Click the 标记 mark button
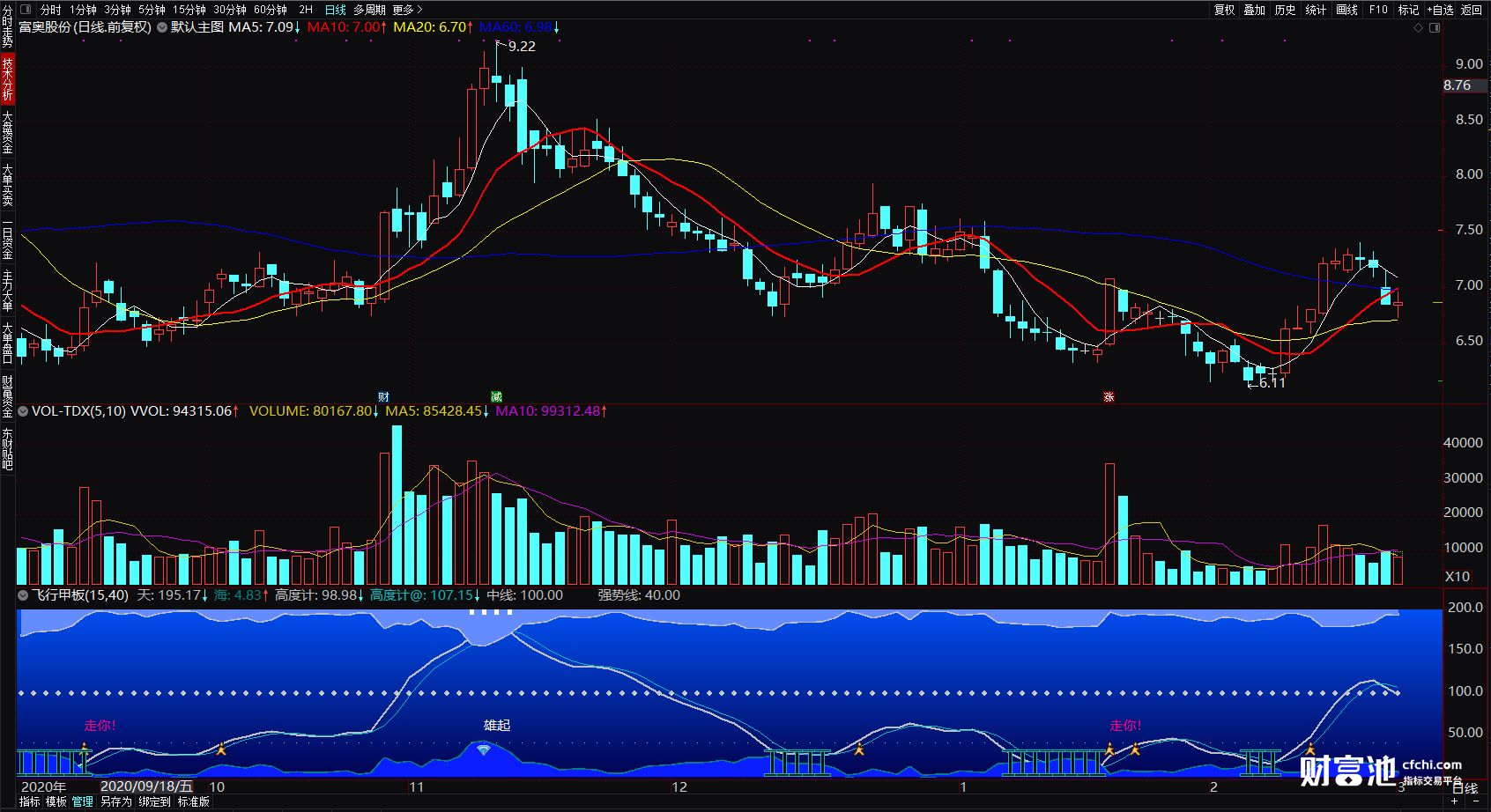 1409,10
